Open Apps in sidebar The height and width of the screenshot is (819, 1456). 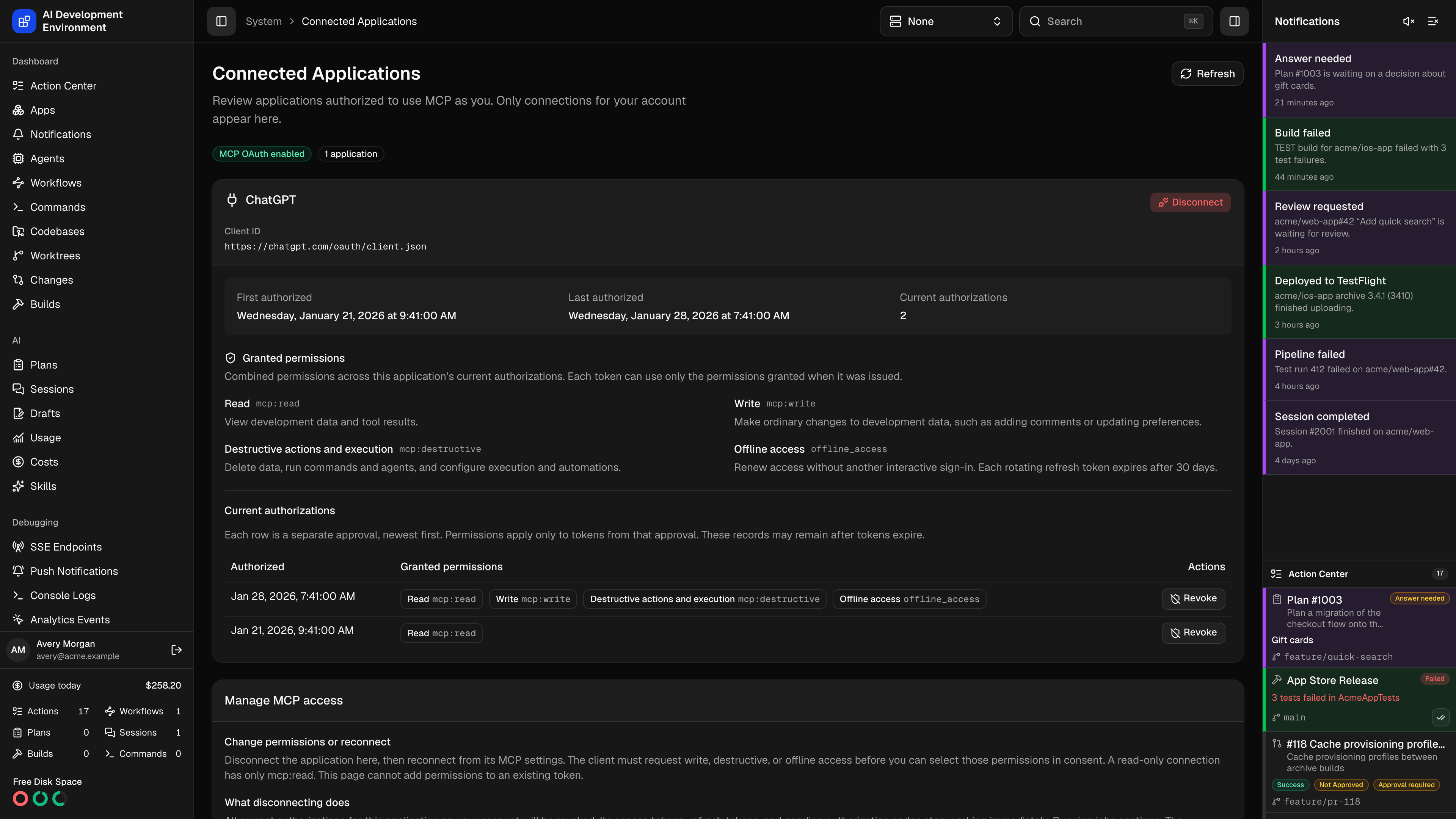coord(97,110)
